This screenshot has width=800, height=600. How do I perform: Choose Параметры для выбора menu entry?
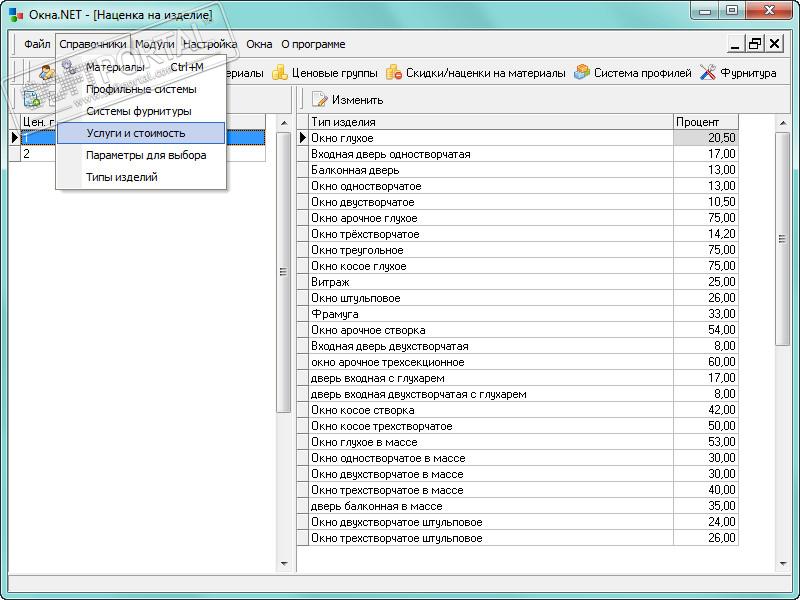[x=141, y=155]
